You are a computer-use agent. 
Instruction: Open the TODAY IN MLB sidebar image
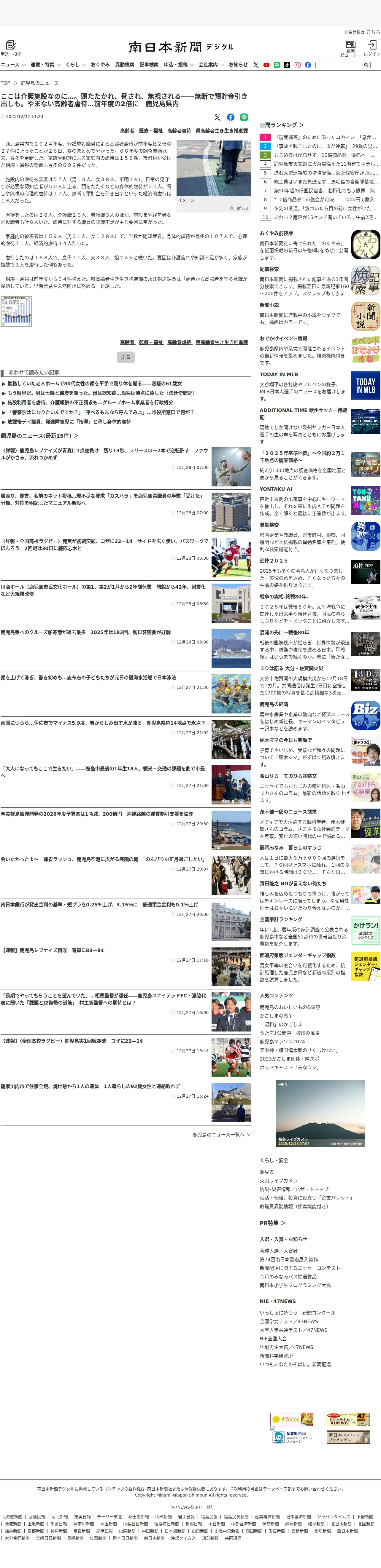(366, 385)
